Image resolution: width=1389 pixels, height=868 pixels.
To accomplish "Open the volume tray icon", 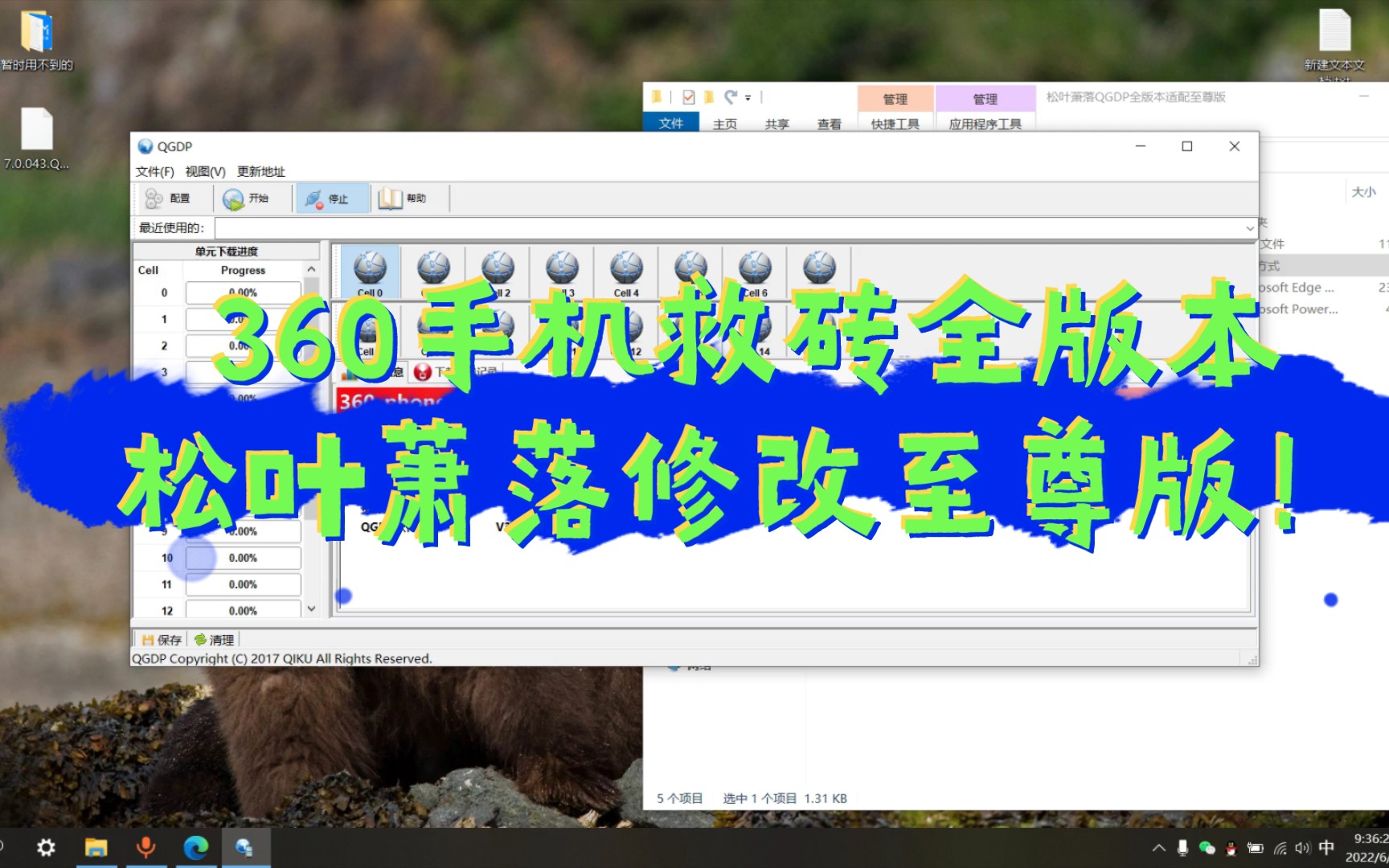I will click(x=1303, y=848).
